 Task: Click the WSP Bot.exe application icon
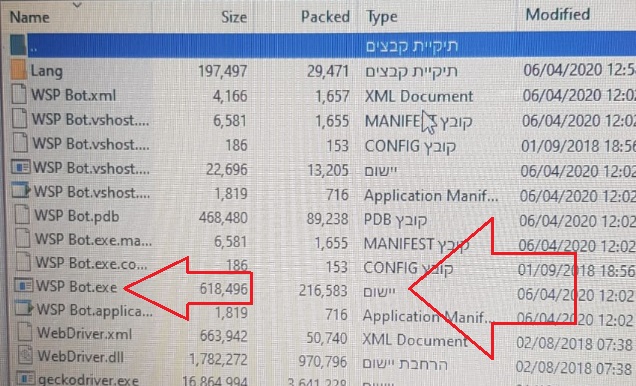coord(24,286)
